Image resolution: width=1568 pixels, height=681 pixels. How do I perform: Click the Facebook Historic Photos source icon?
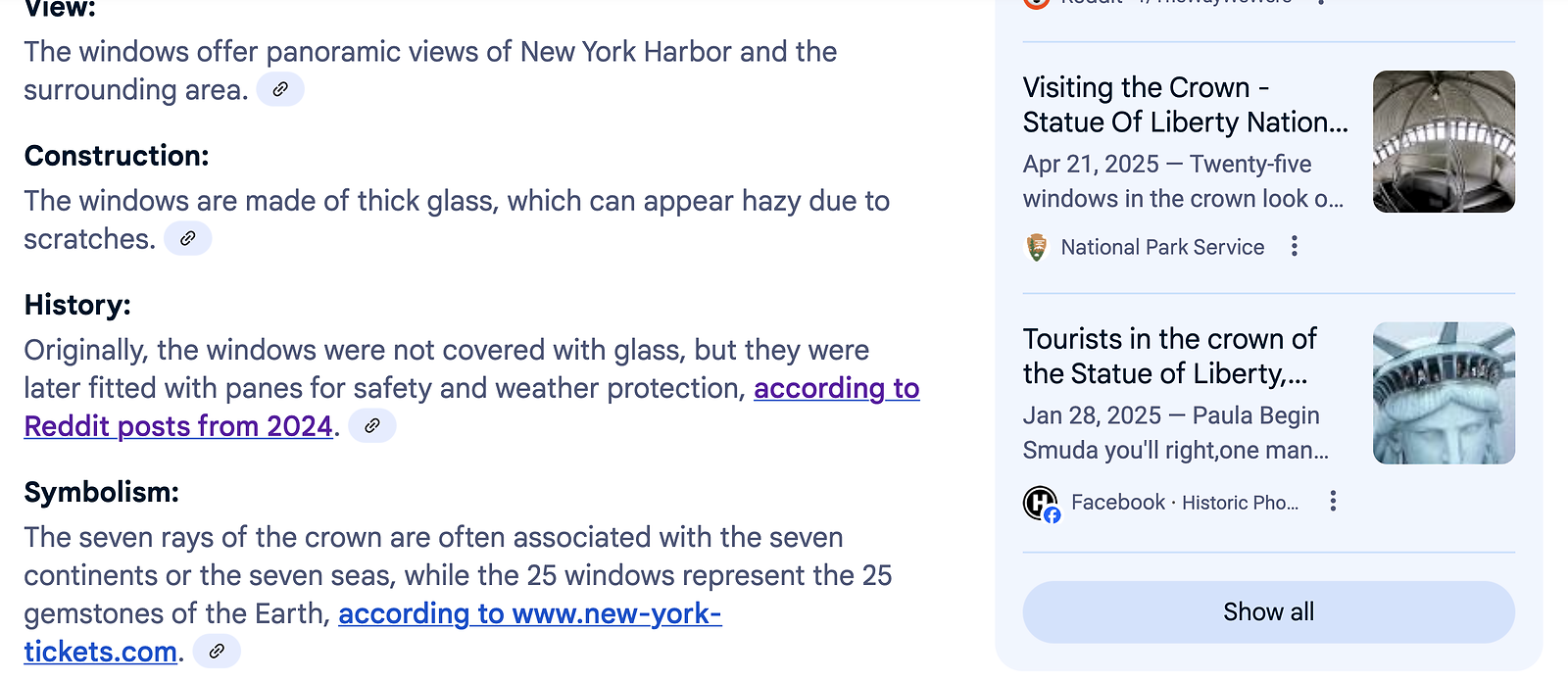[x=1042, y=504]
